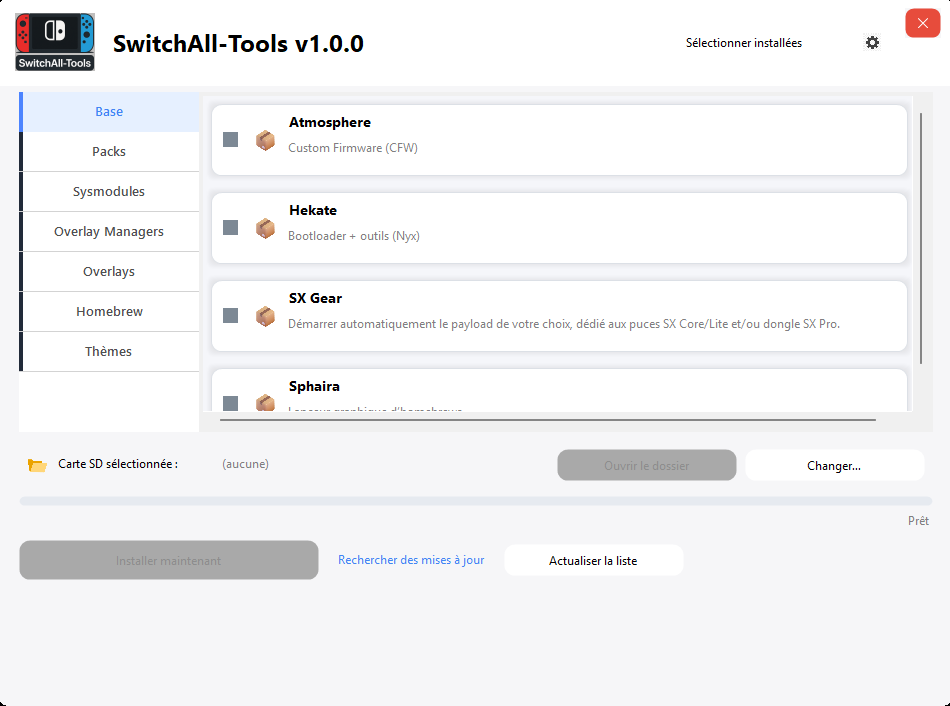The image size is (950, 706).
Task: Click the SX Gear package box icon
Action: 265,316
